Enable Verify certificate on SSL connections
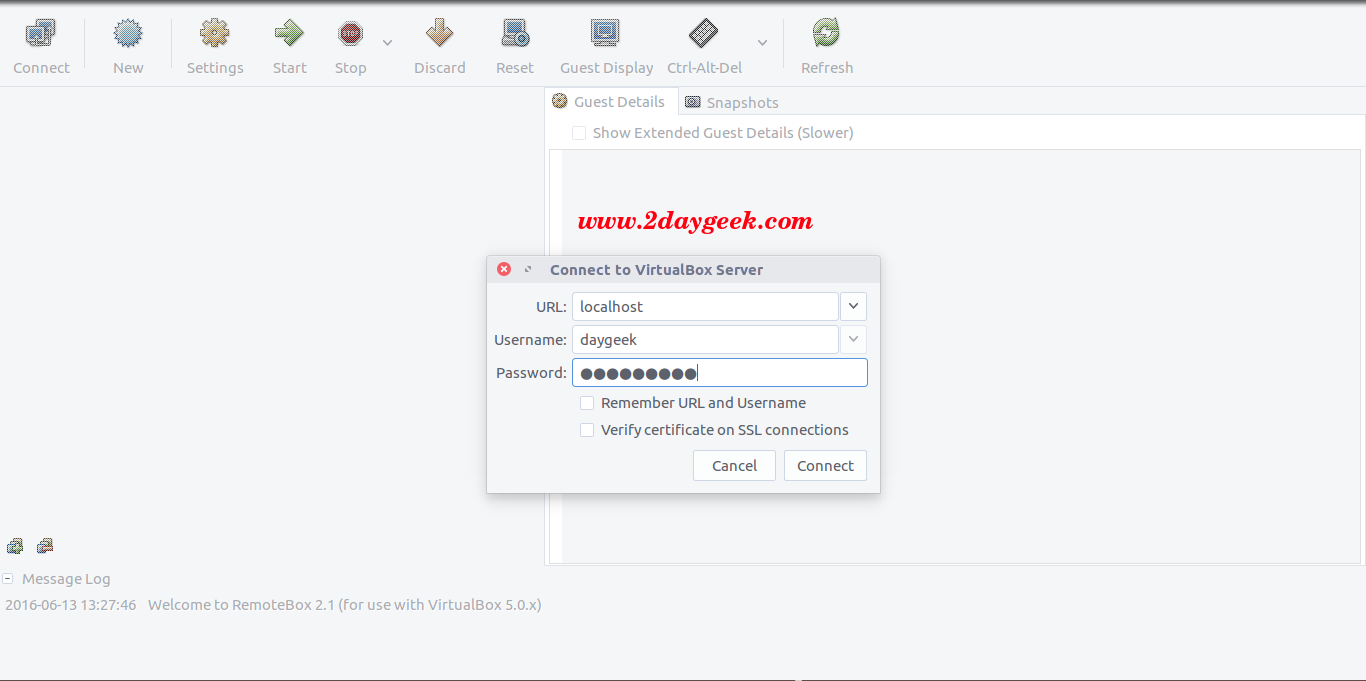 click(x=587, y=430)
